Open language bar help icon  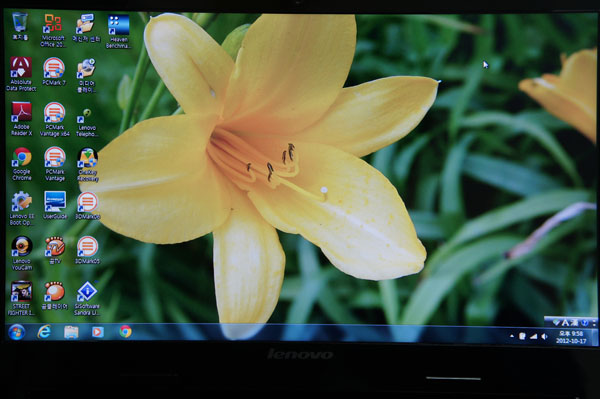click(584, 323)
